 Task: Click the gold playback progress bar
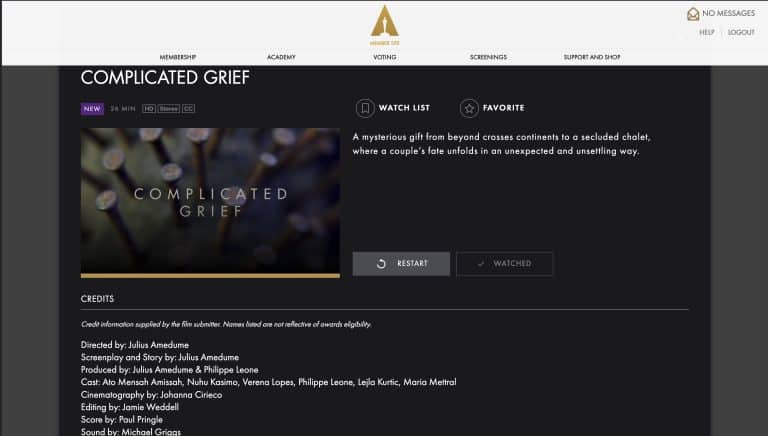[210, 275]
